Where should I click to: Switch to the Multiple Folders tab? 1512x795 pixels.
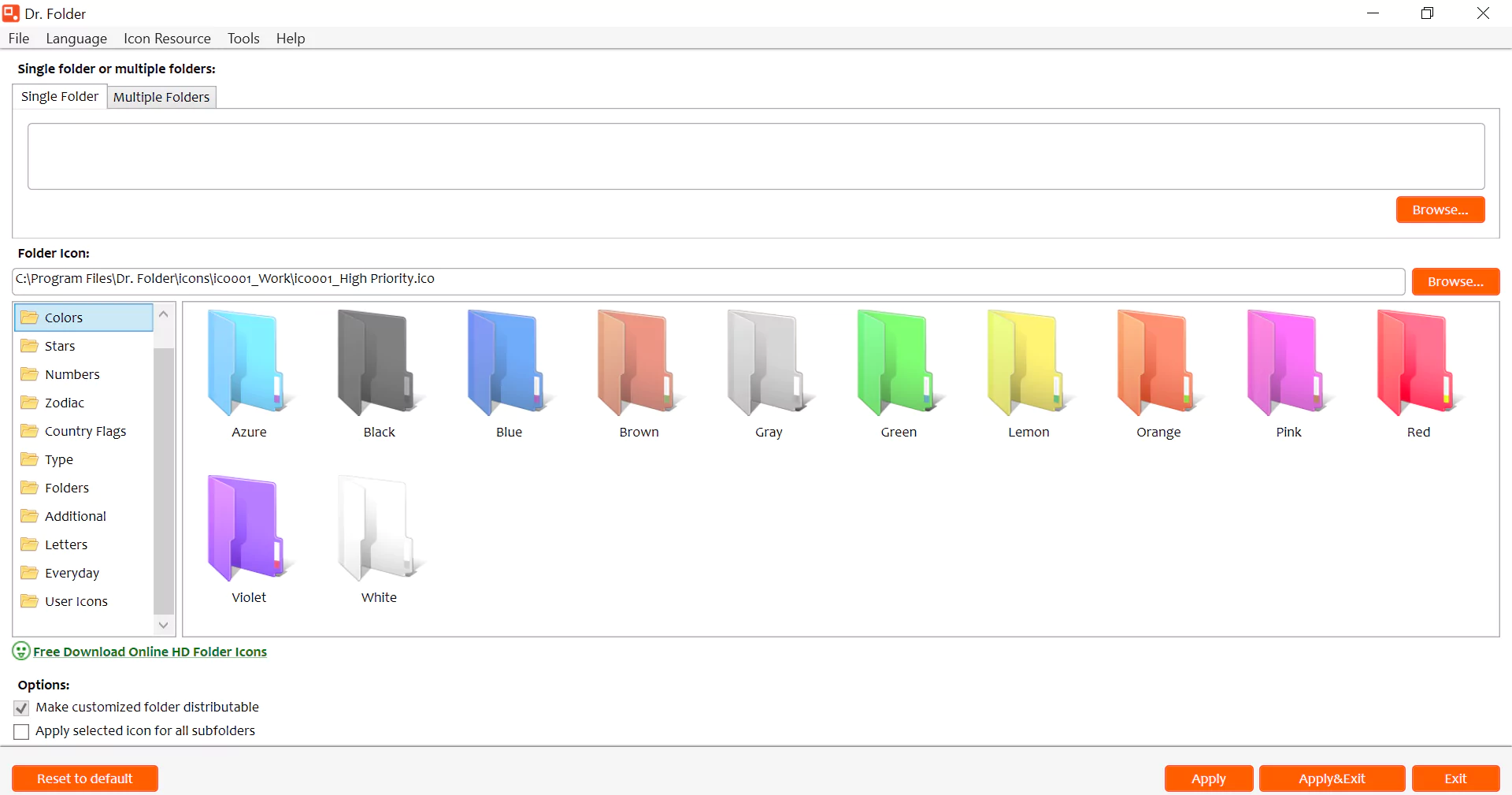point(161,97)
